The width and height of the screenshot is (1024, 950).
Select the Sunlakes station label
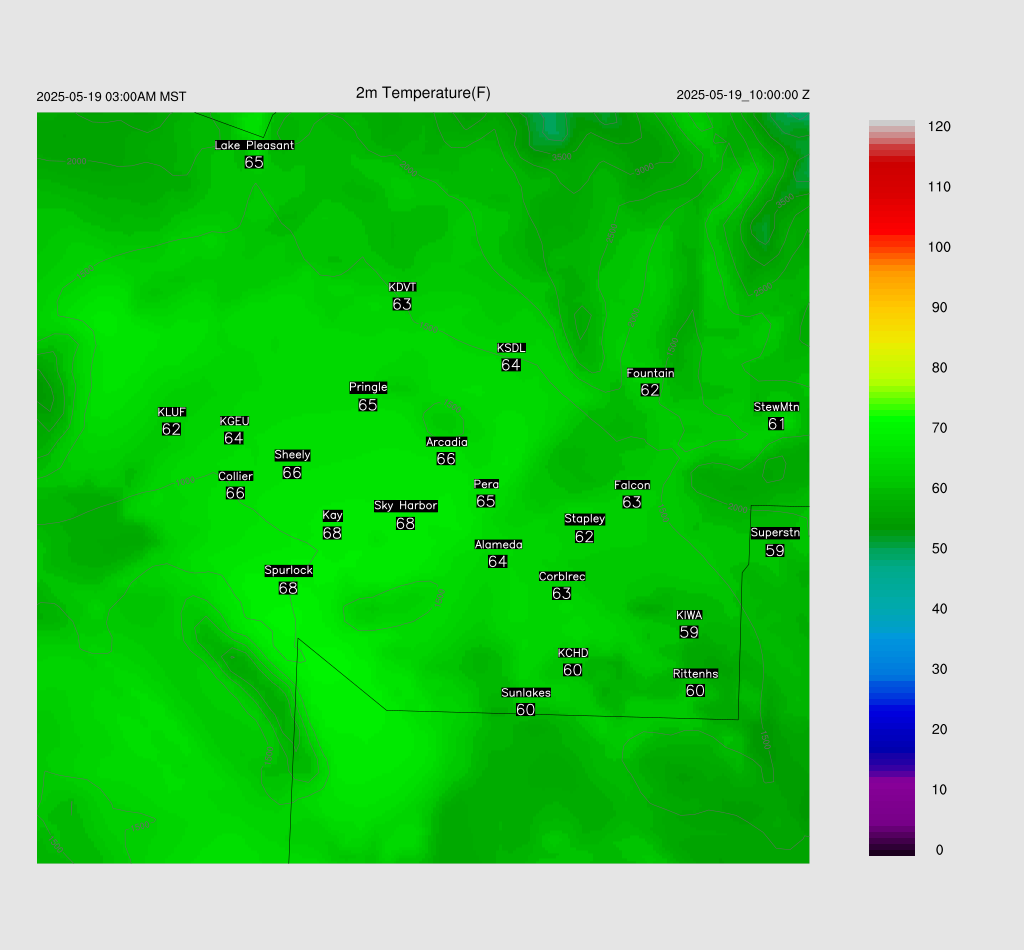click(526, 693)
